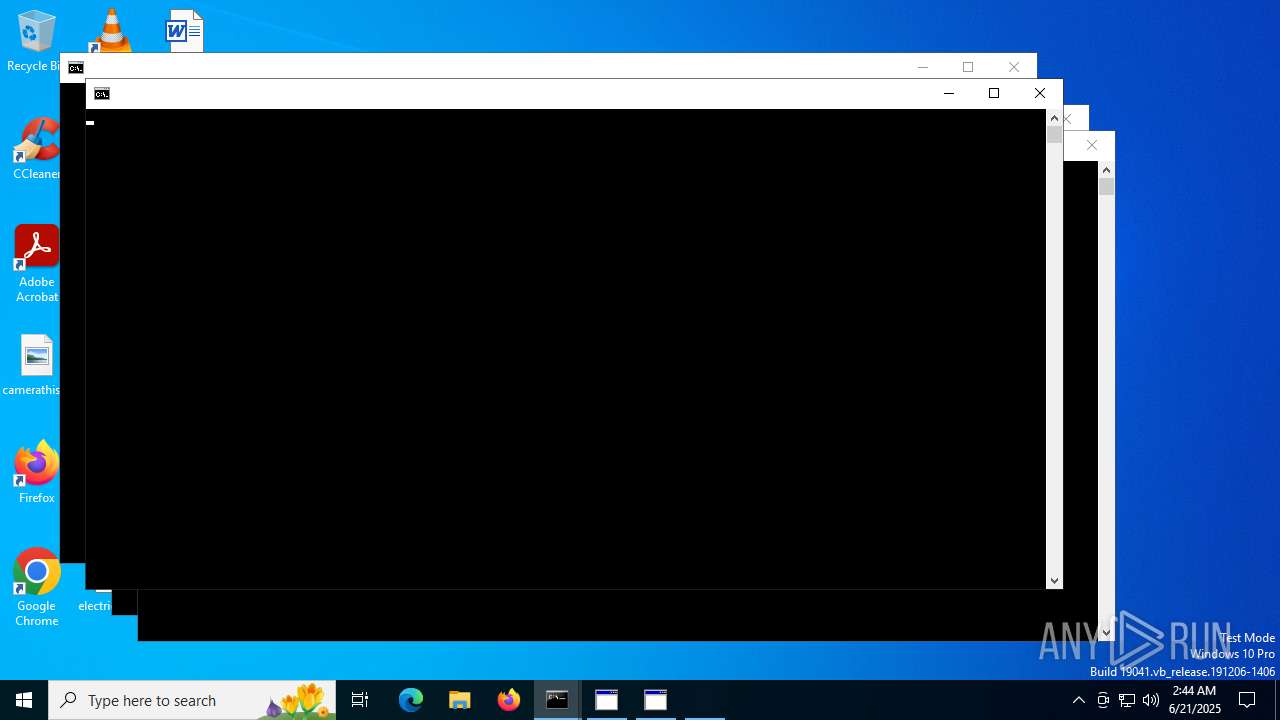The image size is (1280, 720).
Task: Open the Action Center notifications icon
Action: point(1247,700)
